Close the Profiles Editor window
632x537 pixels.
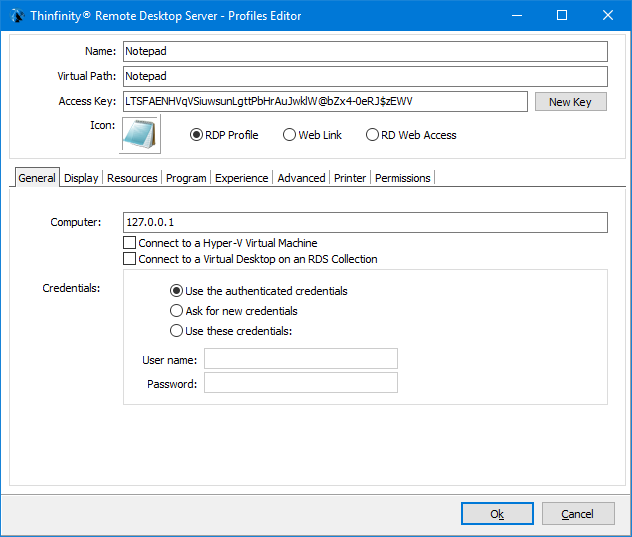coord(608,16)
